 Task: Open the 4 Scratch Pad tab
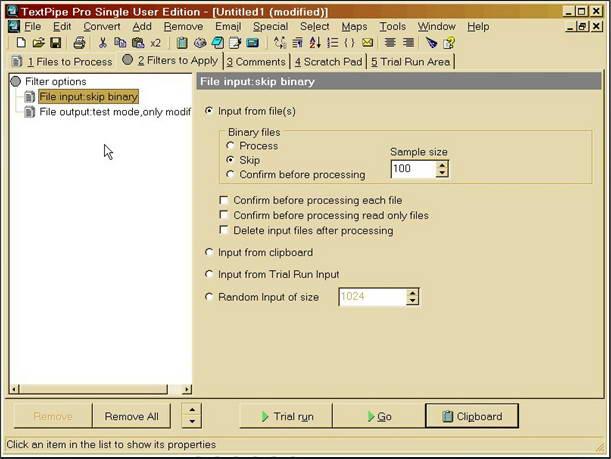pyautogui.click(x=328, y=62)
